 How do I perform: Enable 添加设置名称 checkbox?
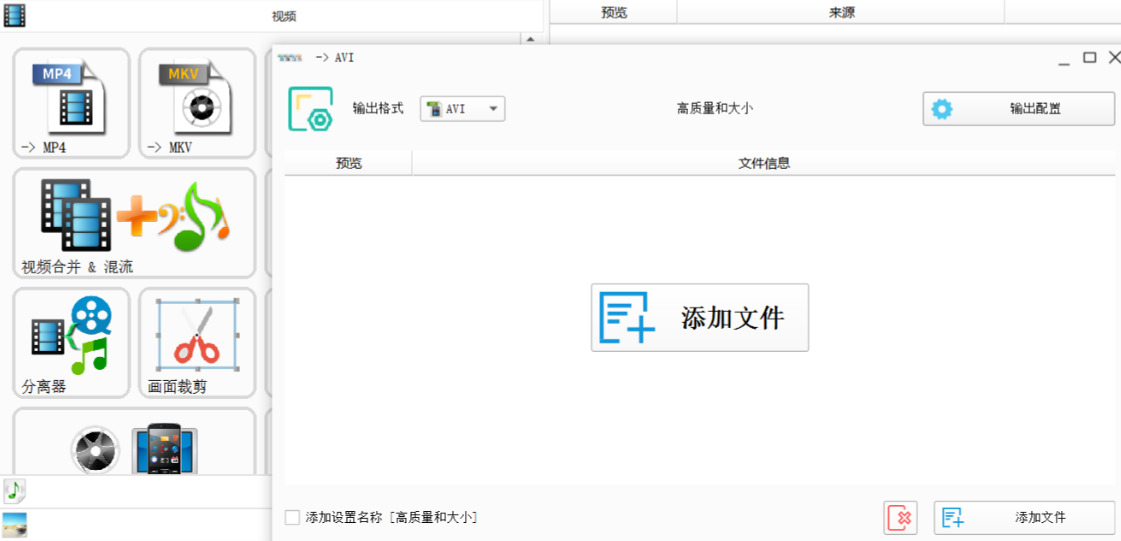[x=292, y=517]
